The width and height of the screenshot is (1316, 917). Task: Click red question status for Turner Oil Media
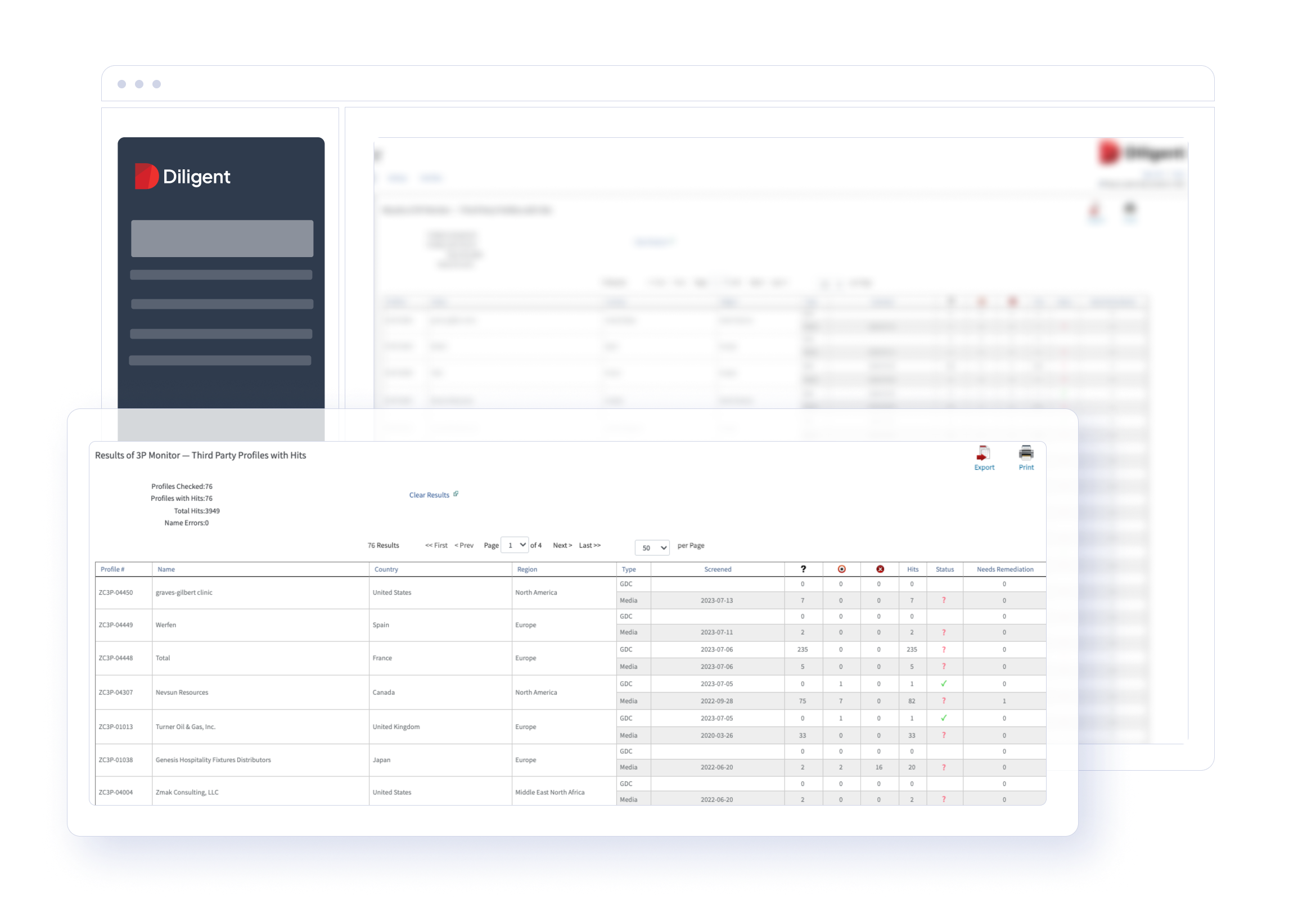pyautogui.click(x=944, y=735)
